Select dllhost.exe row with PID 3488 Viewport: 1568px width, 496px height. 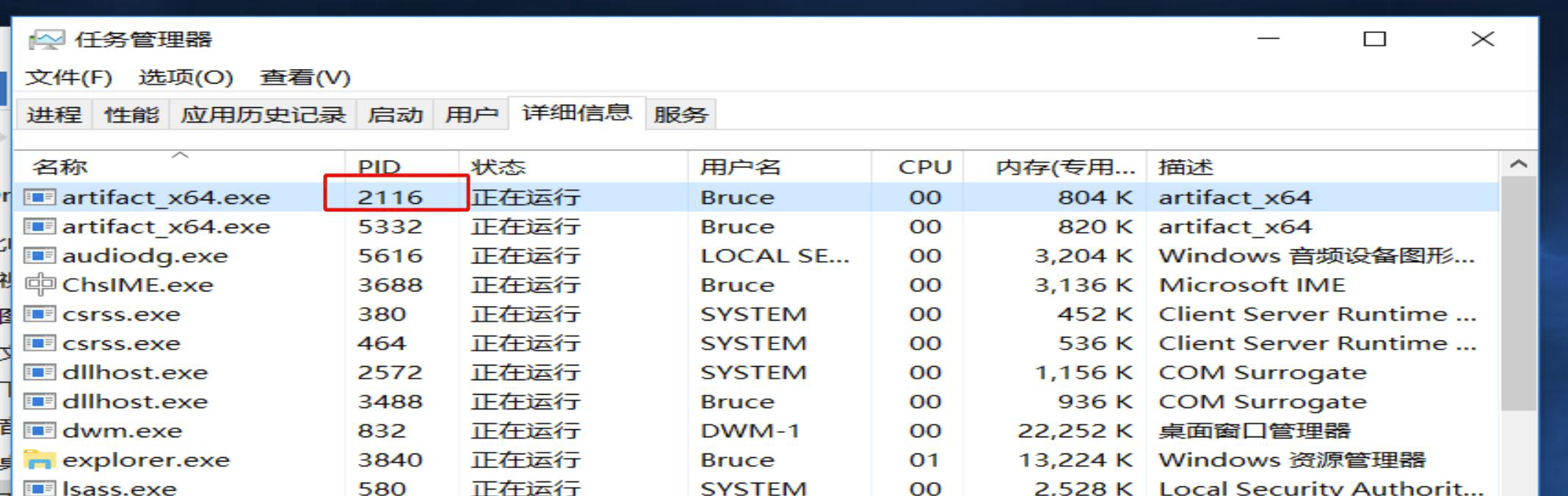click(x=757, y=402)
